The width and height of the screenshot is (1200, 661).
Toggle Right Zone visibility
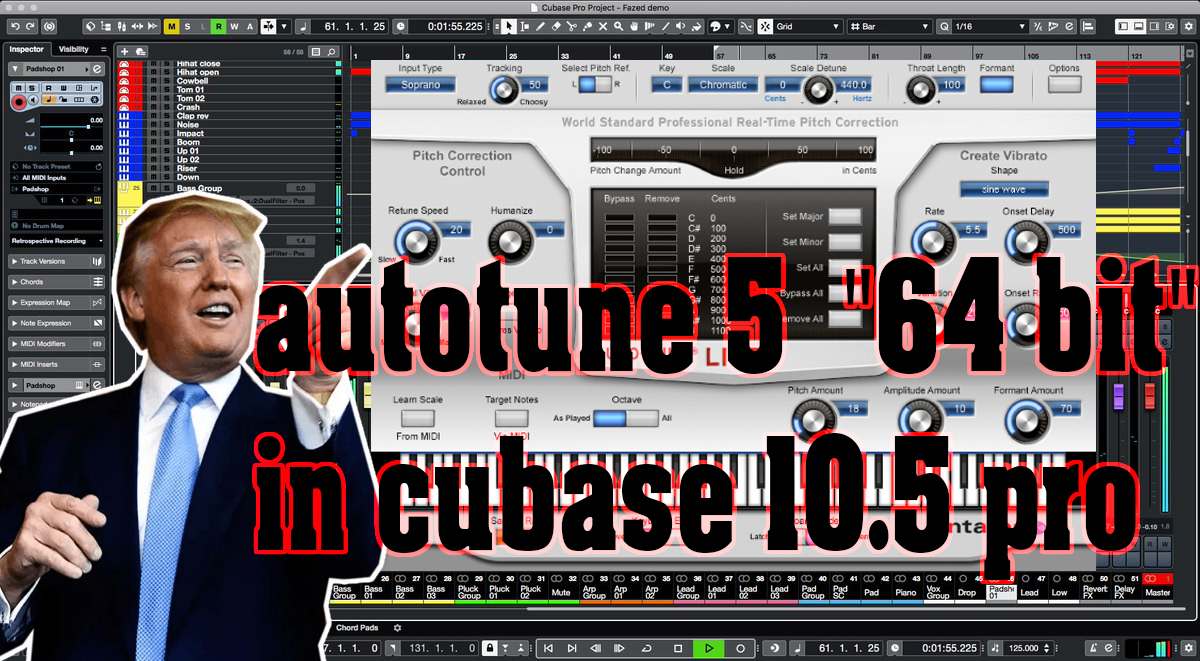tap(1155, 26)
